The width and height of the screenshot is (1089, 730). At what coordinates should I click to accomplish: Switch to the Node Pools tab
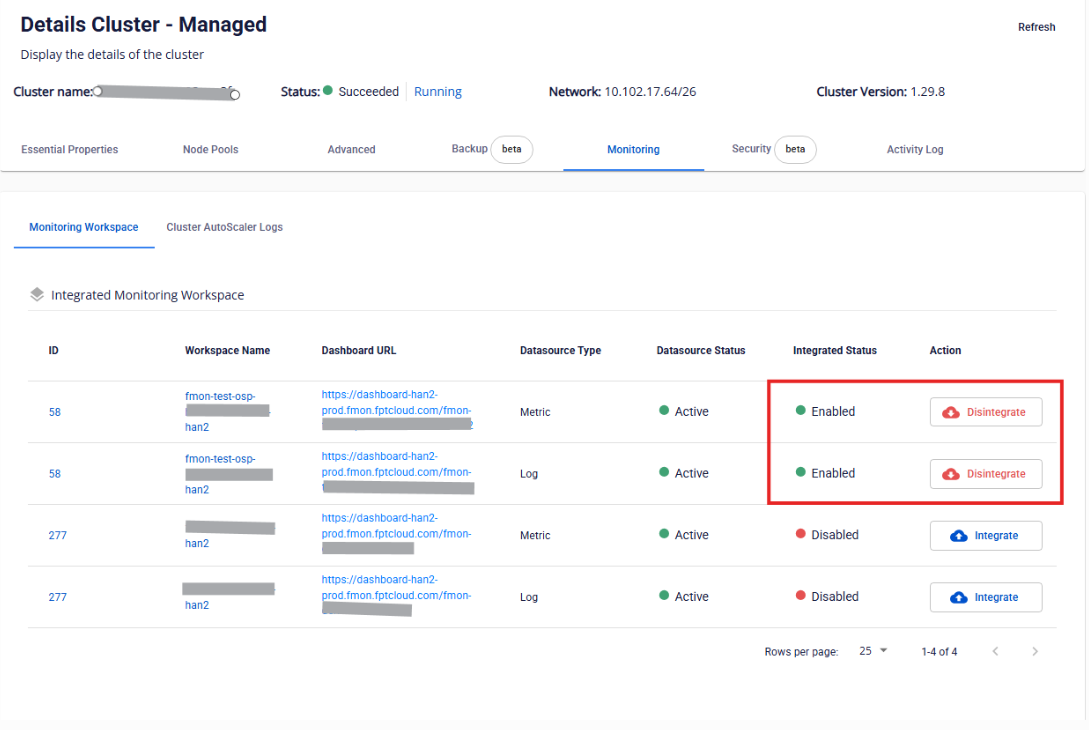(210, 149)
